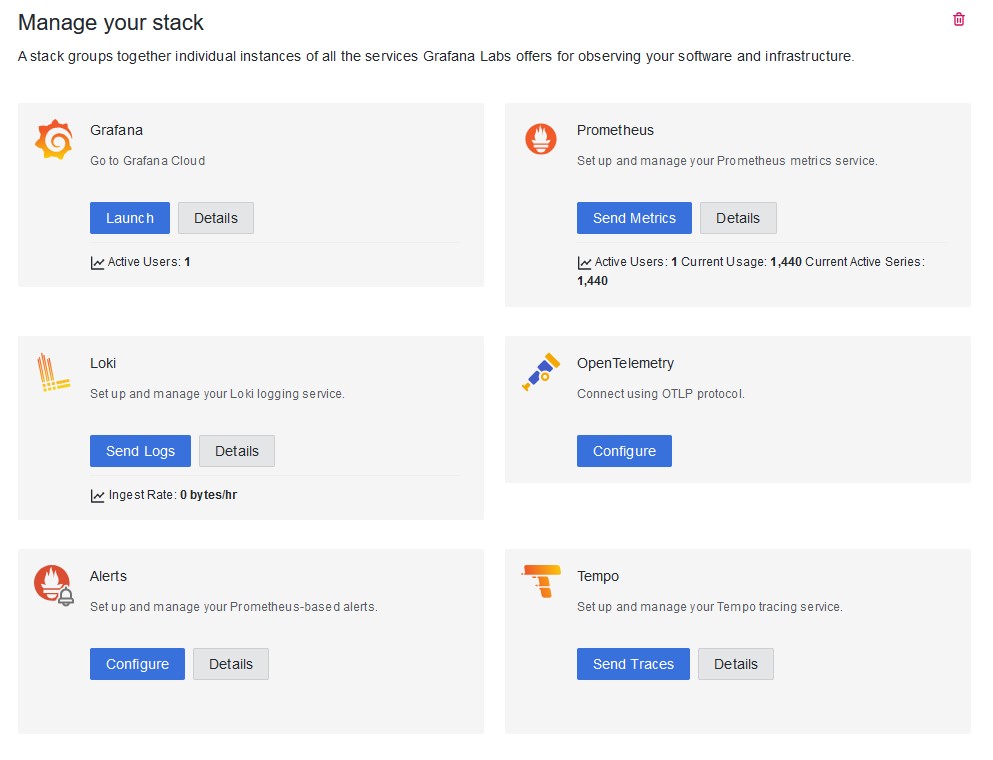Viewport: 993px width, 760px height.
Task: Click the delete stack trash icon
Action: click(958, 19)
